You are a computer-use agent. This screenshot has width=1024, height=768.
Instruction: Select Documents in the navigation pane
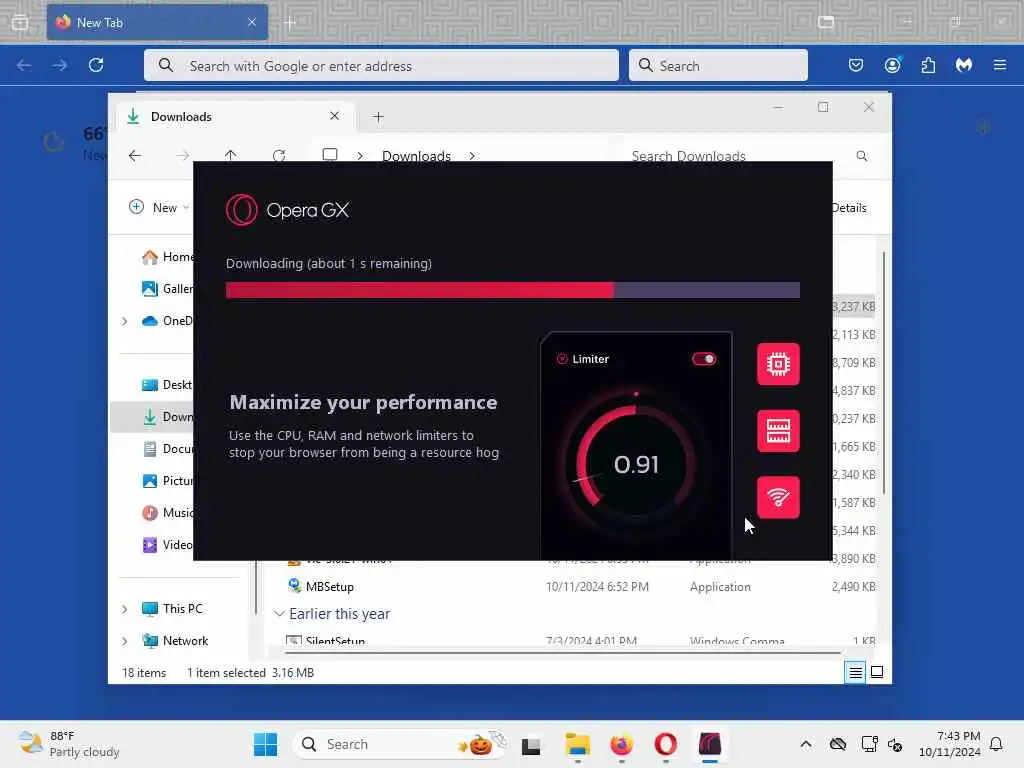point(167,449)
